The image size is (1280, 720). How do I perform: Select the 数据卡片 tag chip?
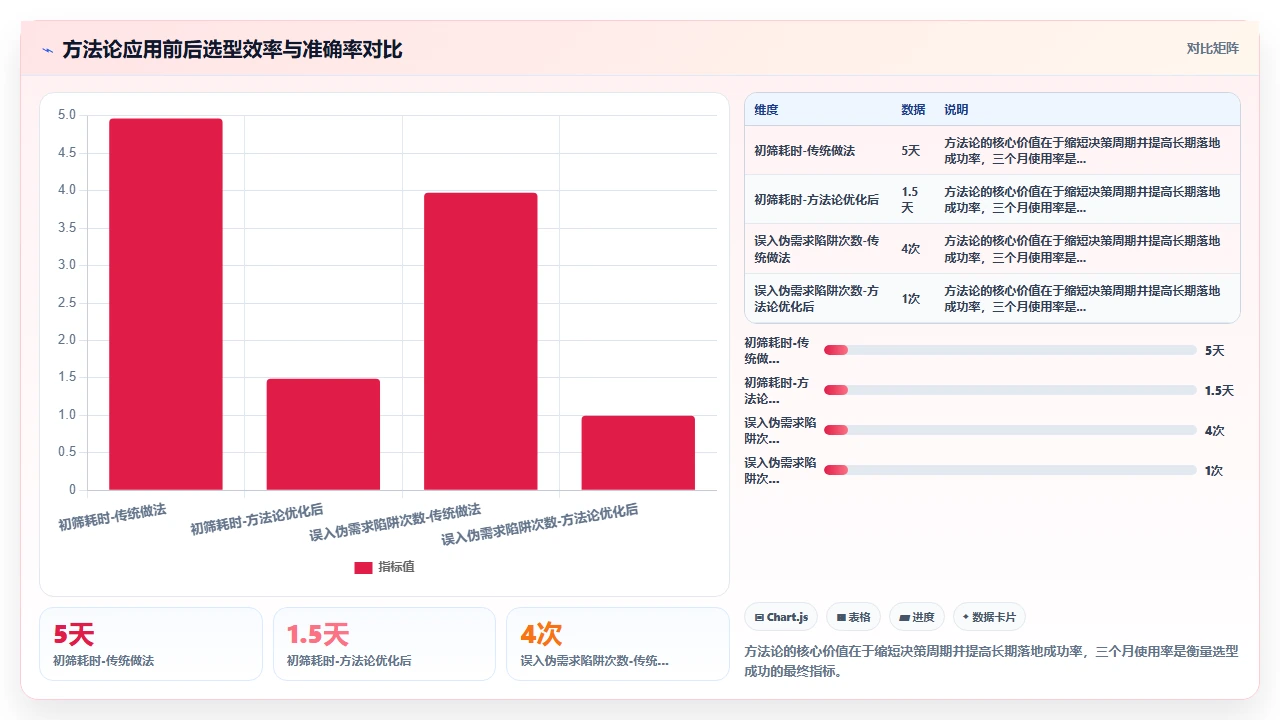tap(989, 617)
